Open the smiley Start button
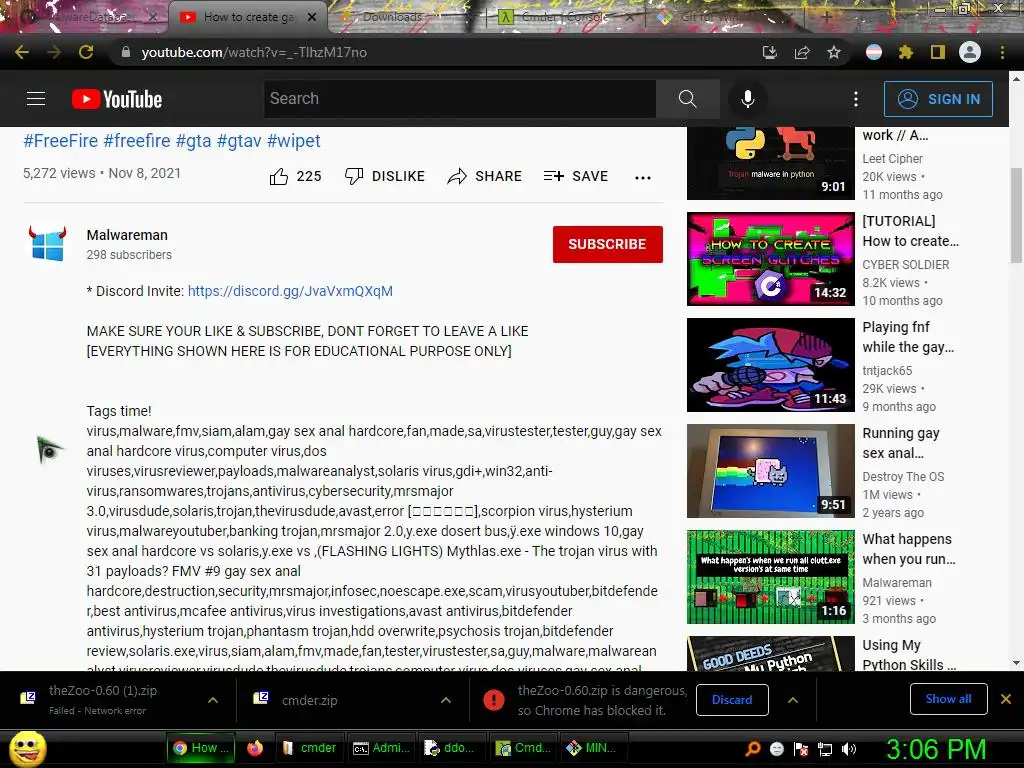The width and height of the screenshot is (1024, 768). click(27, 748)
